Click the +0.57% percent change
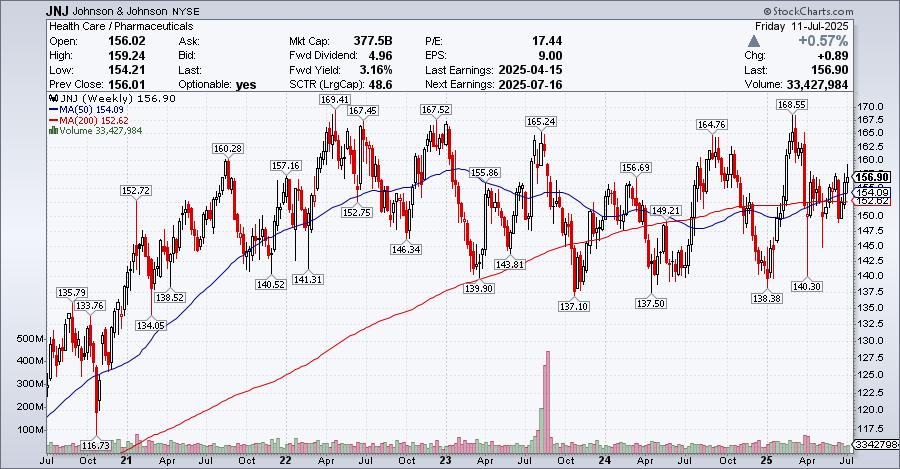 click(x=823, y=41)
